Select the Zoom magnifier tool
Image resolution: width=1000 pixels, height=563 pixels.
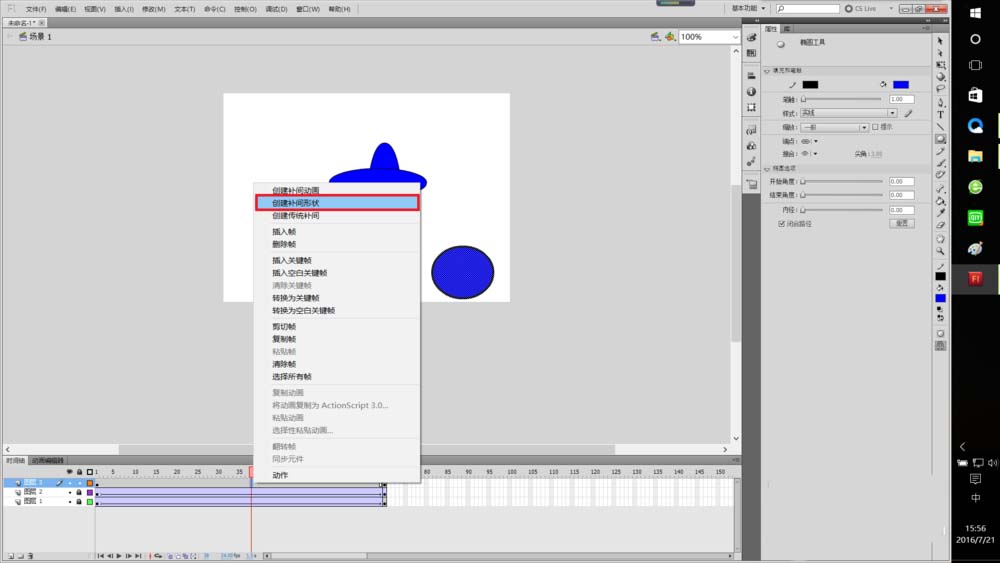tap(940, 251)
